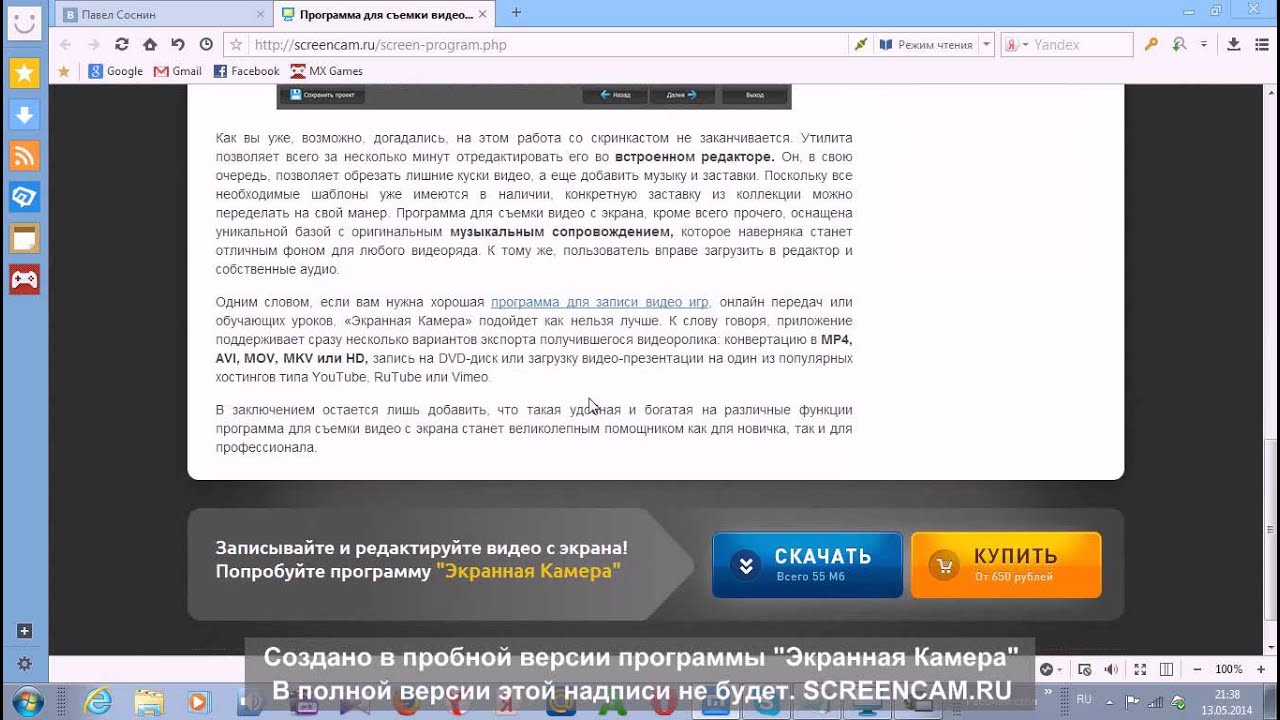
Task: Toggle mute with status bar speaker icon
Action: [1110, 669]
